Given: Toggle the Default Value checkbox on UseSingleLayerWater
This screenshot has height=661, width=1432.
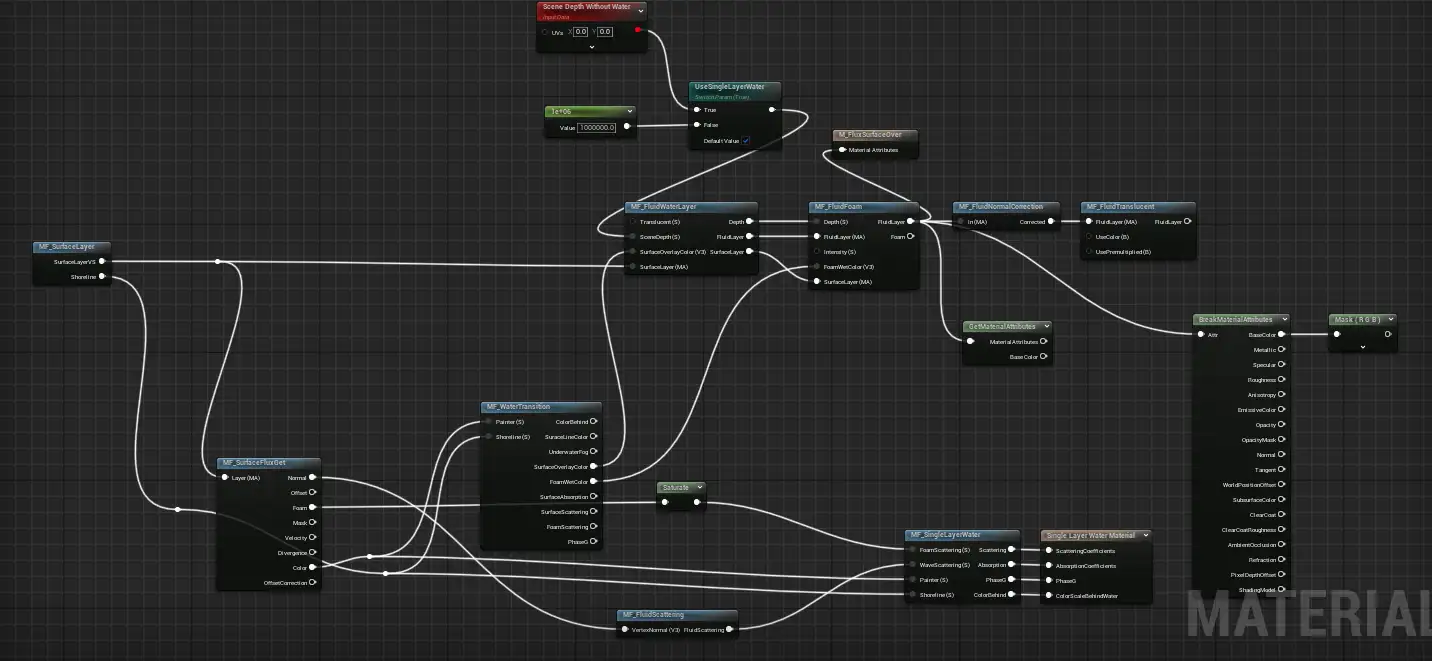Looking at the screenshot, I should (745, 141).
